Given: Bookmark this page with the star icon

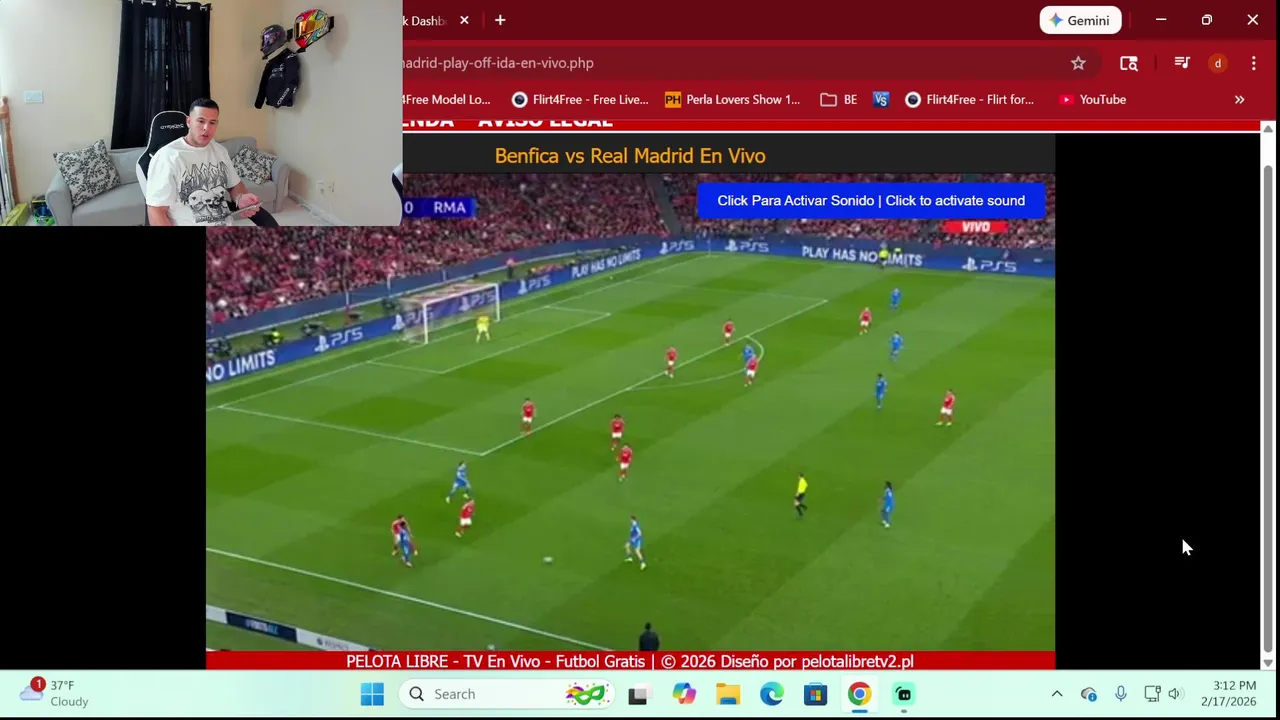Looking at the screenshot, I should (1078, 63).
